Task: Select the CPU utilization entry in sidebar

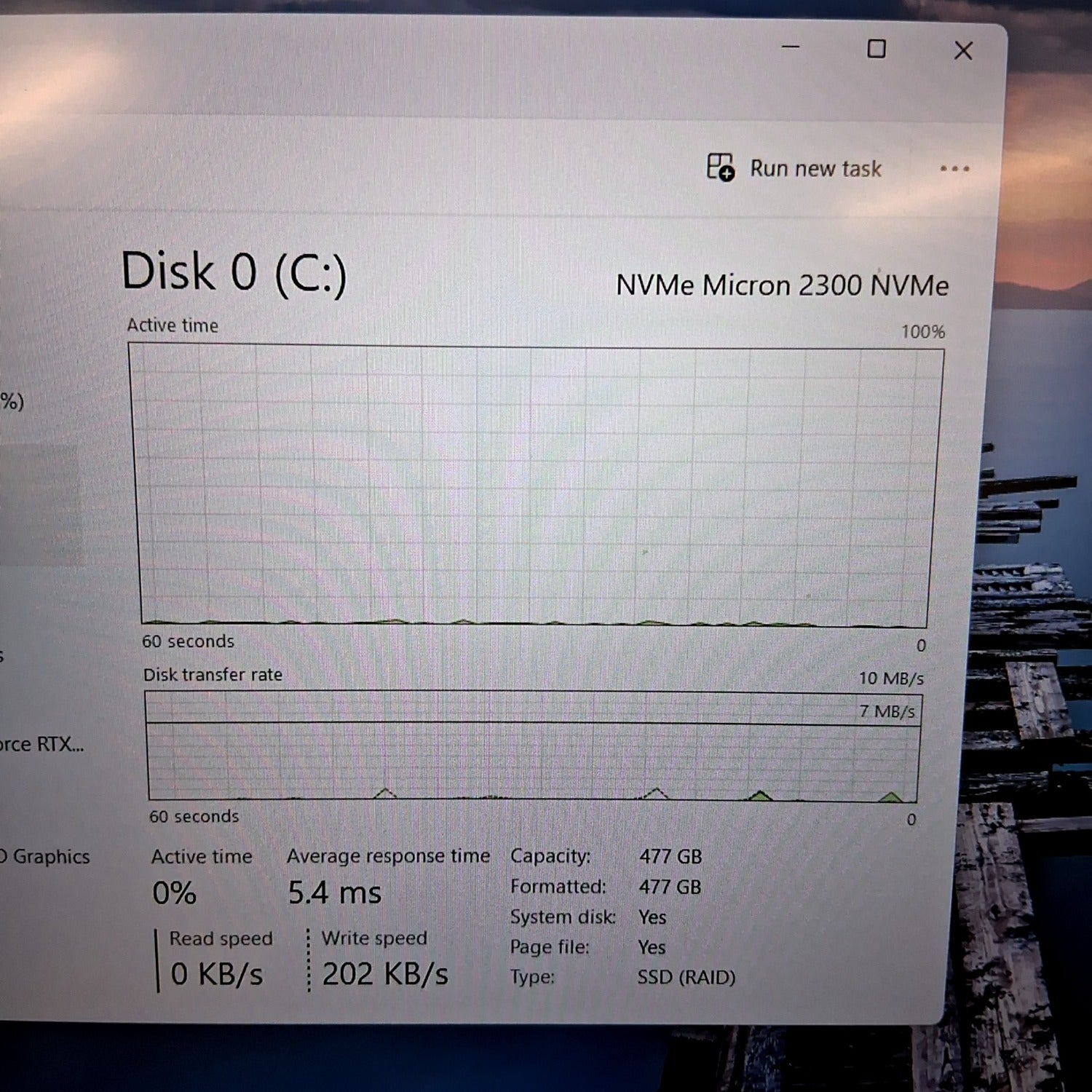Action: pos(15,399)
